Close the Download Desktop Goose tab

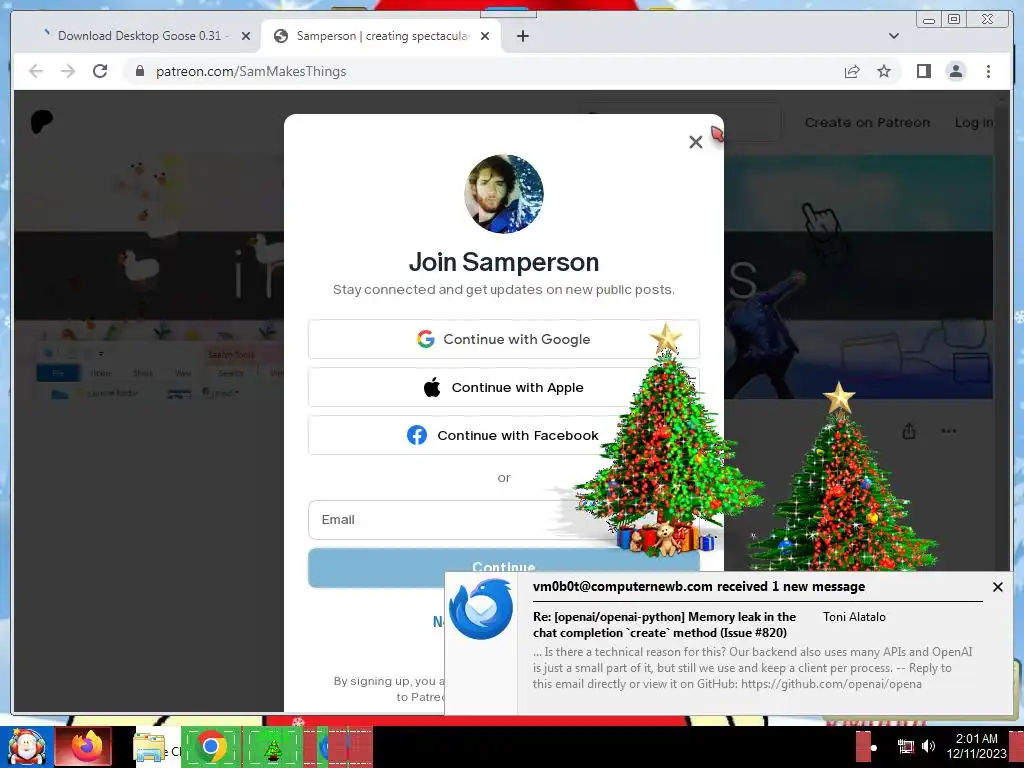click(x=246, y=36)
